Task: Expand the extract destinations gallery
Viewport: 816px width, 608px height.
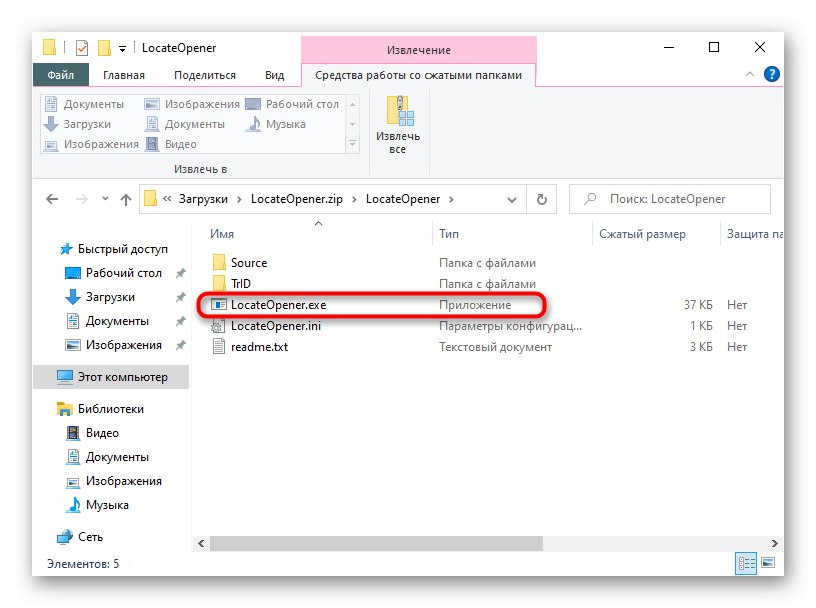Action: point(352,144)
